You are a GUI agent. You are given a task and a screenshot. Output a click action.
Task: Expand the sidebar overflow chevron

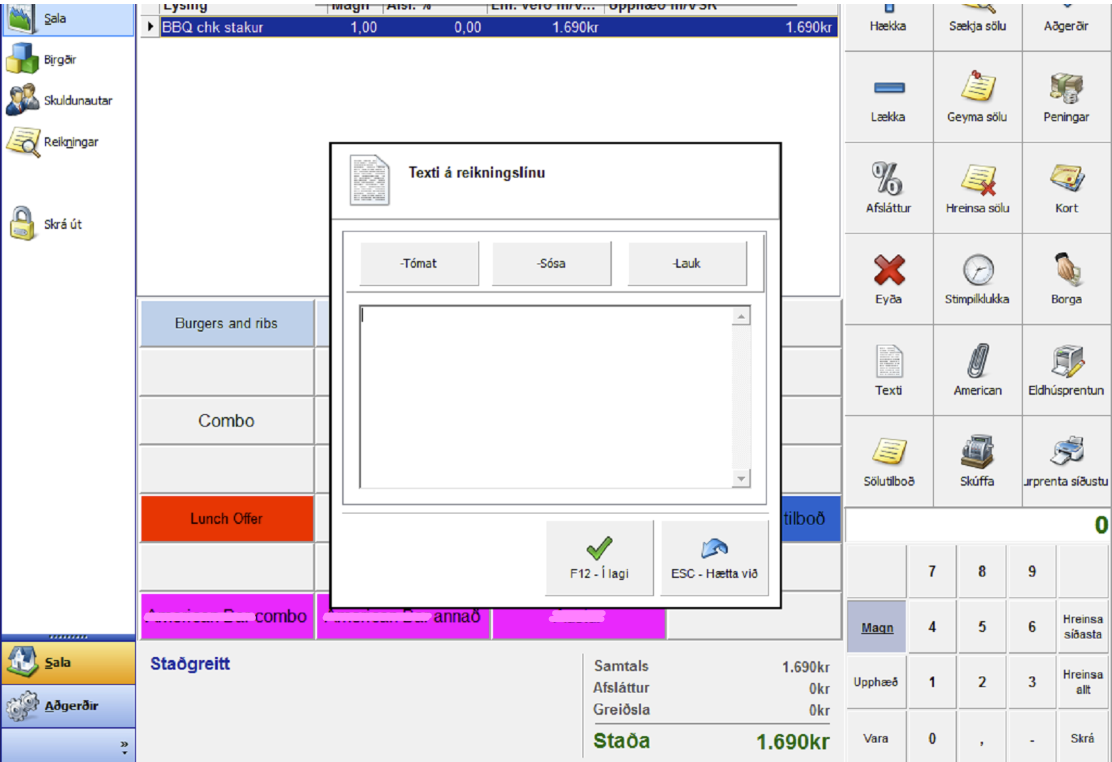pos(124,745)
